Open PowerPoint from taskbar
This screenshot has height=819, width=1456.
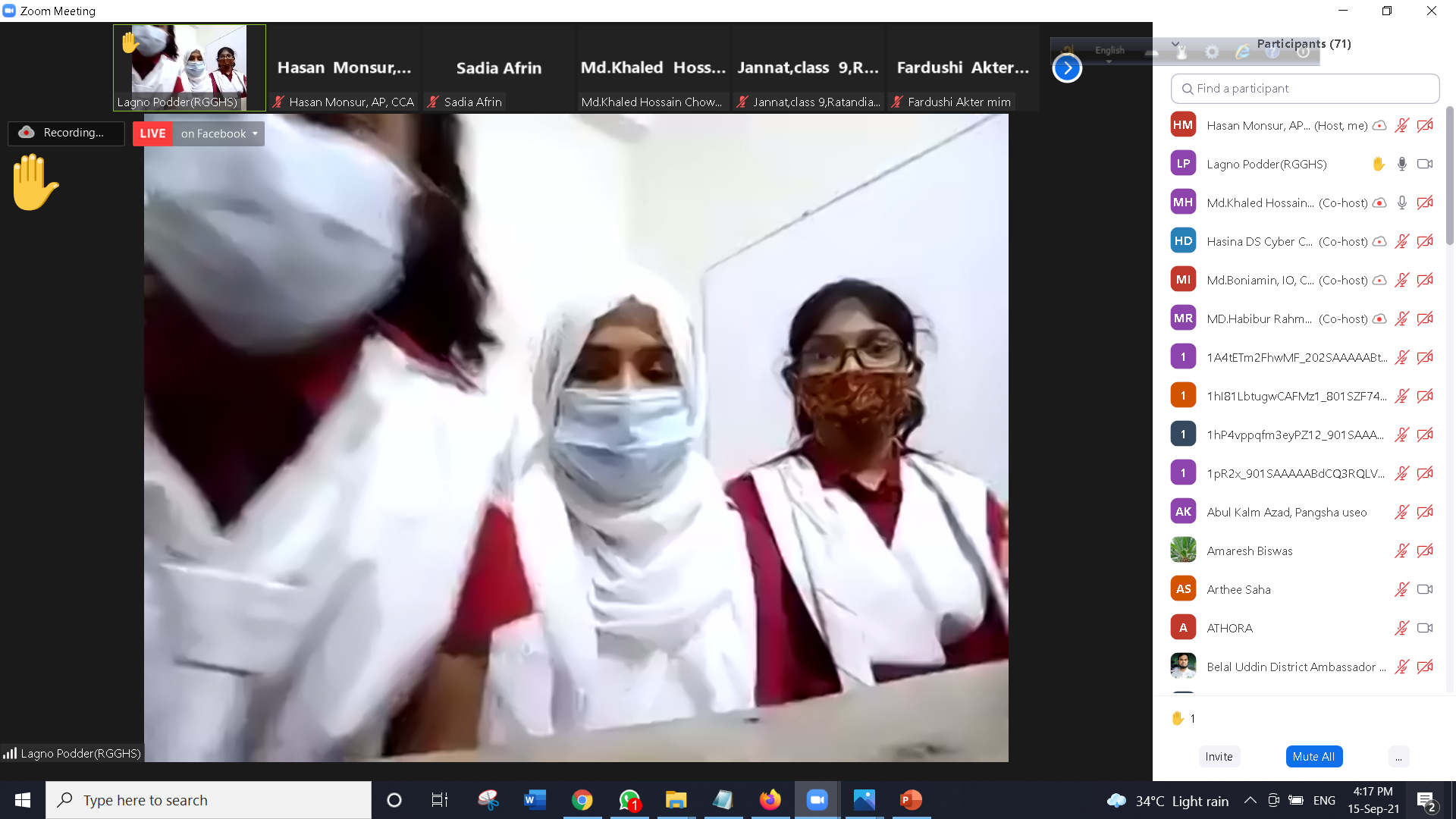[911, 800]
